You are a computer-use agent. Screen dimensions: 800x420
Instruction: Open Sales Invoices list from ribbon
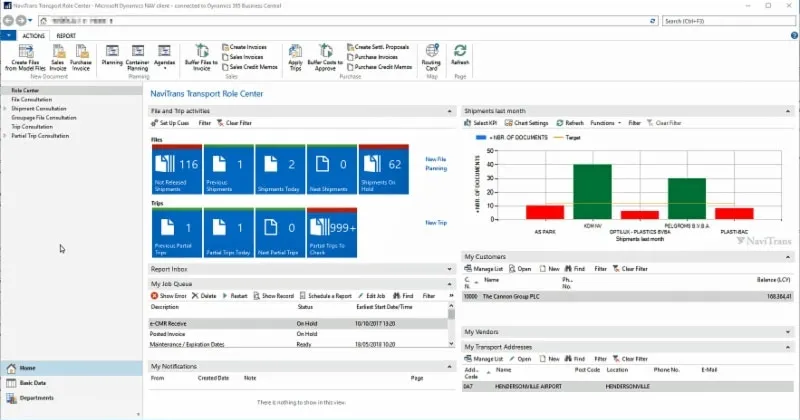[243, 57]
